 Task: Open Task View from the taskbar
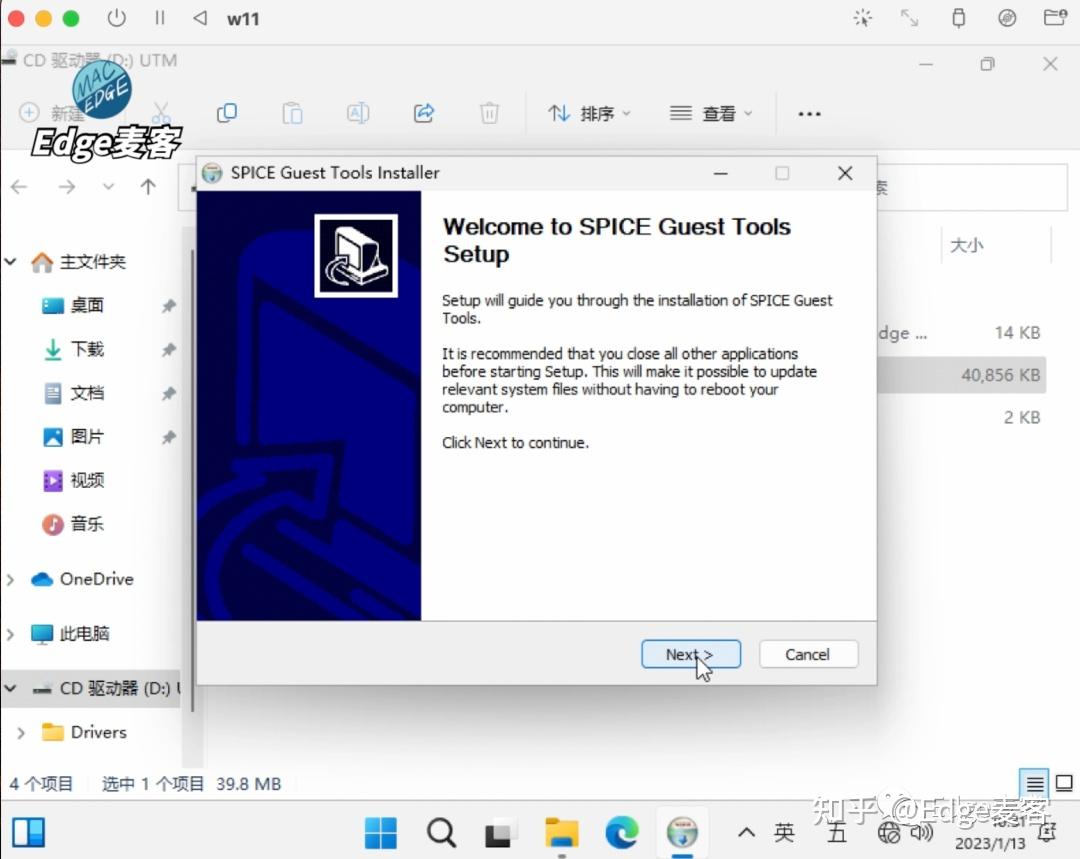500,831
